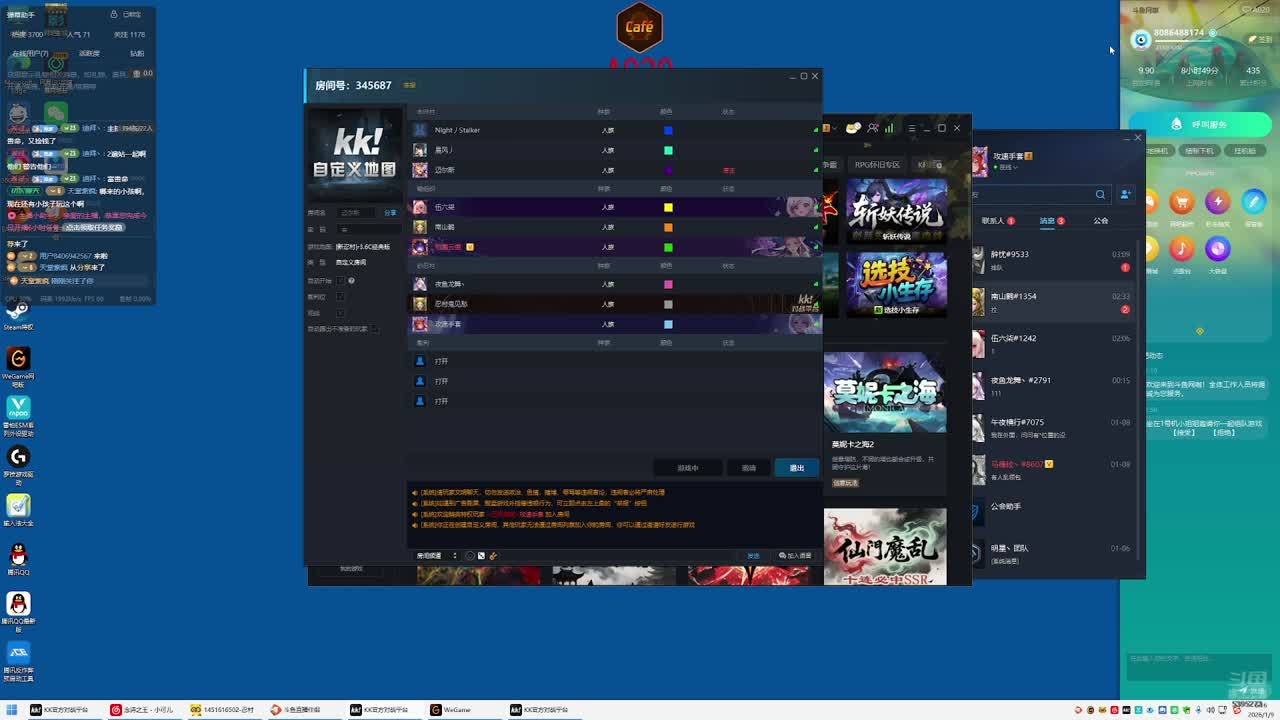Click the orange shopping cart icon
The height and width of the screenshot is (720, 1280).
(1182, 202)
